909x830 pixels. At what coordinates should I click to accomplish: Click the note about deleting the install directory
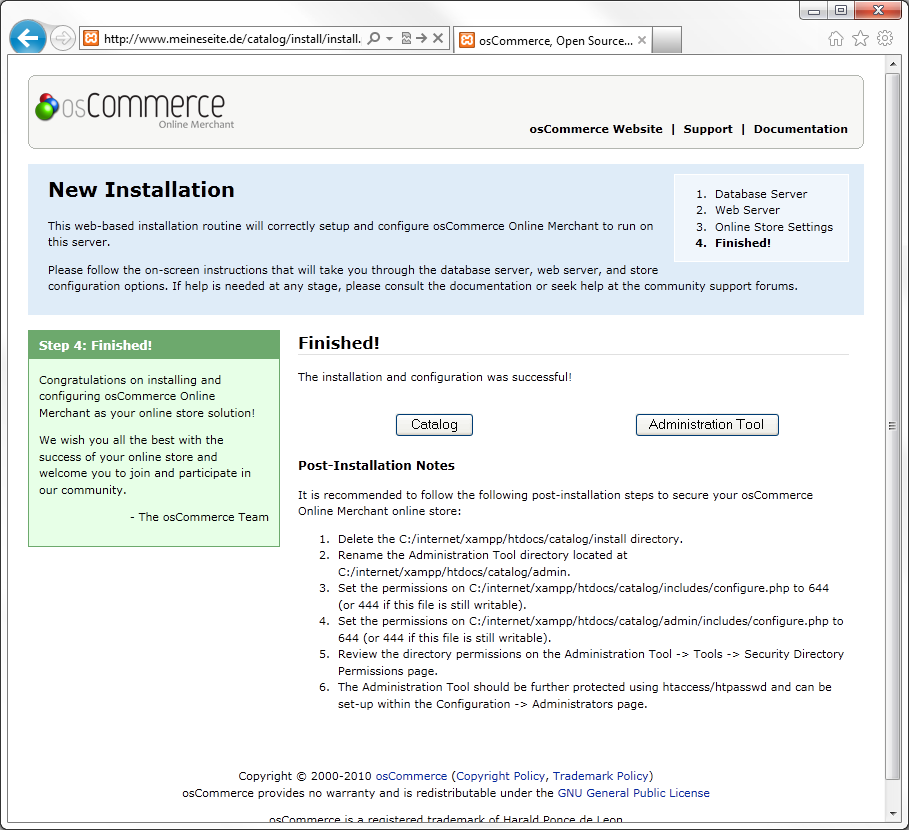(x=510, y=539)
